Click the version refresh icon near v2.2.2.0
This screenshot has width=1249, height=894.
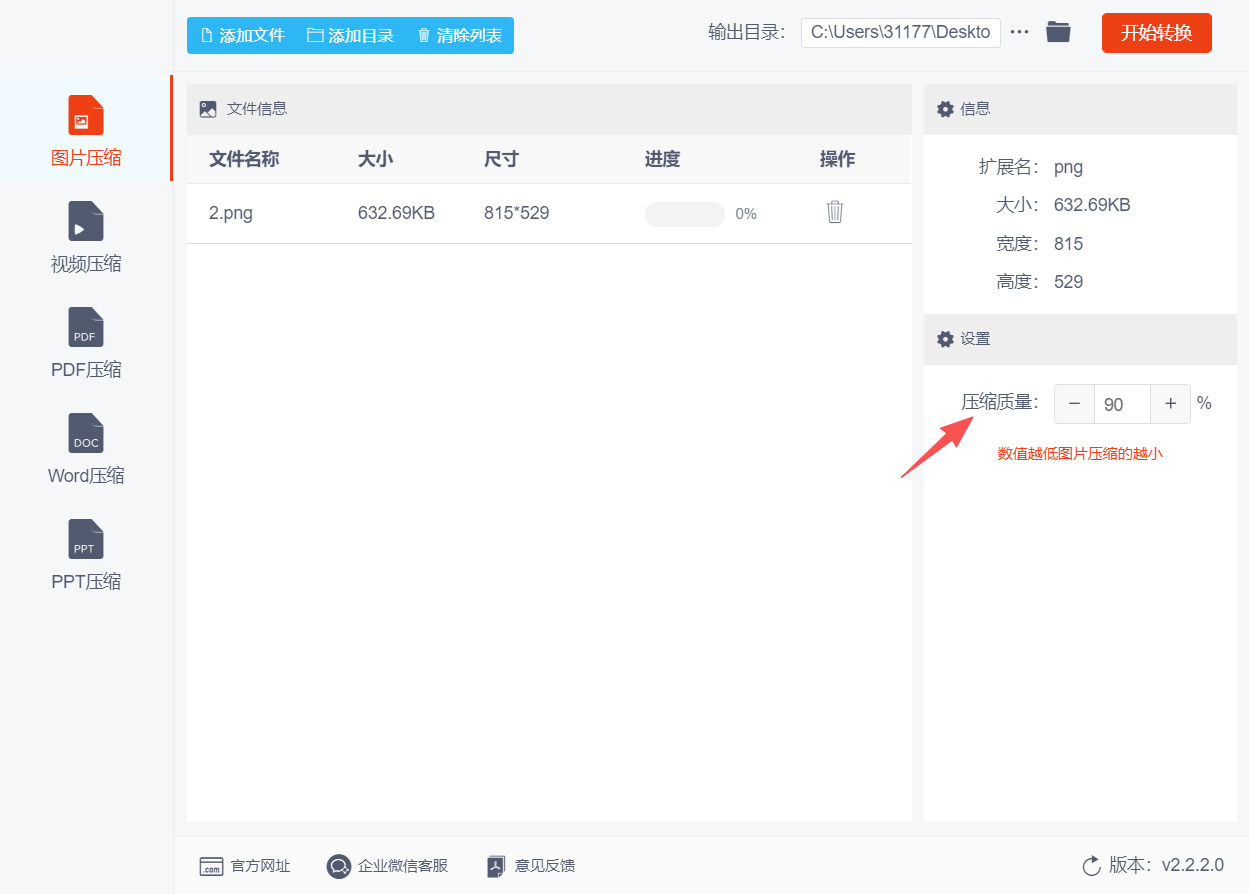coord(1090,866)
